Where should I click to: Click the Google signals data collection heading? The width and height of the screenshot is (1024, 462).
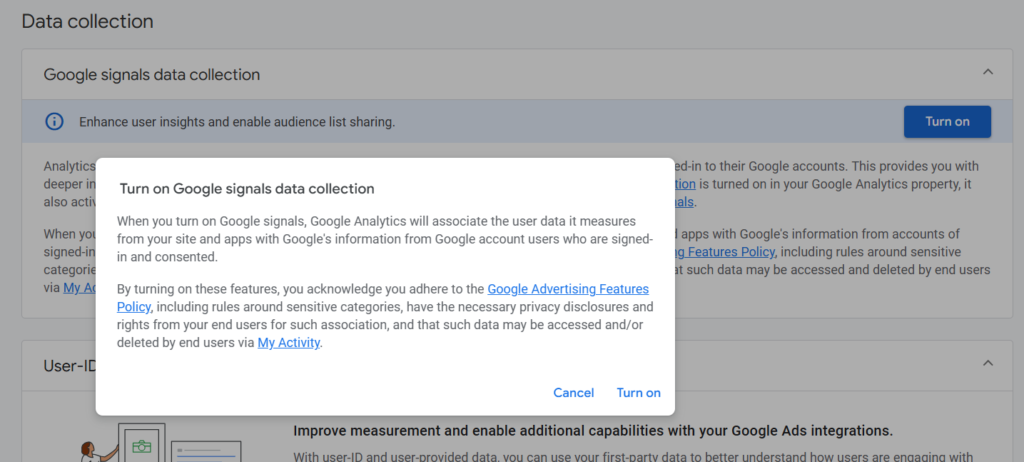click(152, 74)
